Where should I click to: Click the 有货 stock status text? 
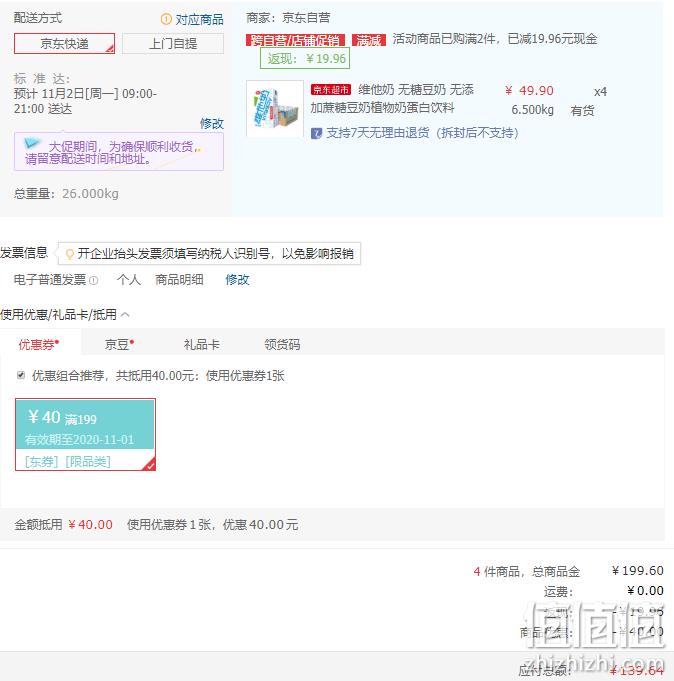click(x=582, y=110)
